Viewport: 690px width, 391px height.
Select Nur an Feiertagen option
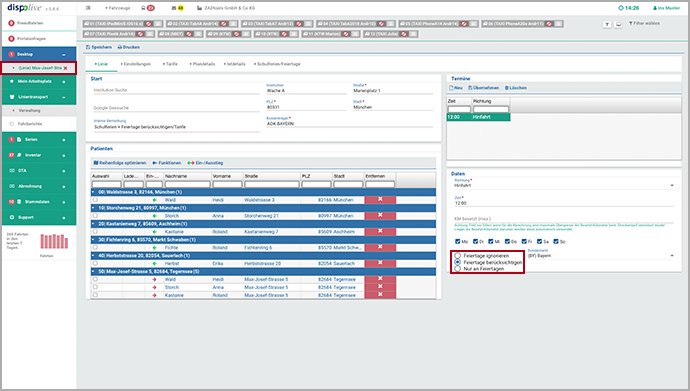[458, 269]
